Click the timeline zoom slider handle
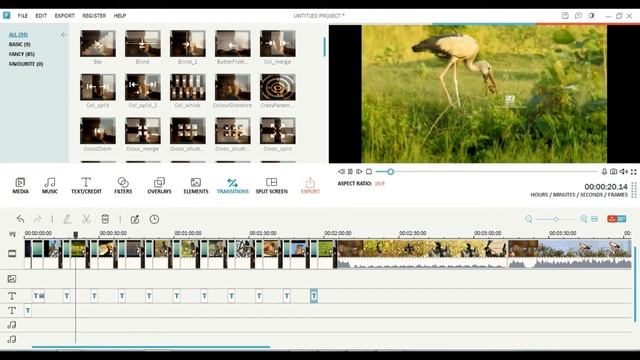 556,219
